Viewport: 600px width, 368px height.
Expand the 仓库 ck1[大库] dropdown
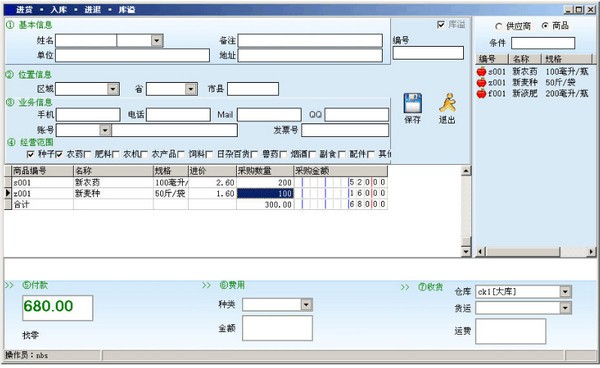point(565,292)
